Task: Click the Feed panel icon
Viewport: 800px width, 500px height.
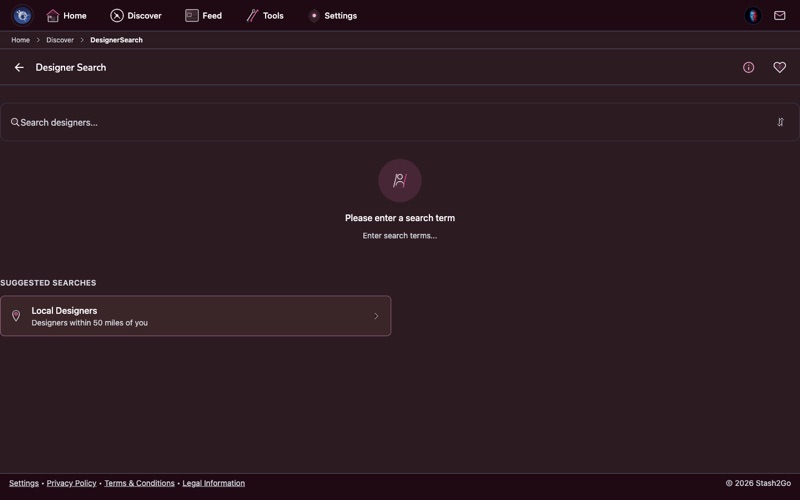Action: click(192, 16)
